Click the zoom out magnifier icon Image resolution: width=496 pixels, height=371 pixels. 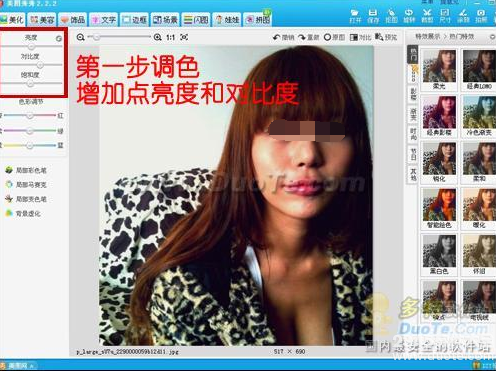pos(80,37)
